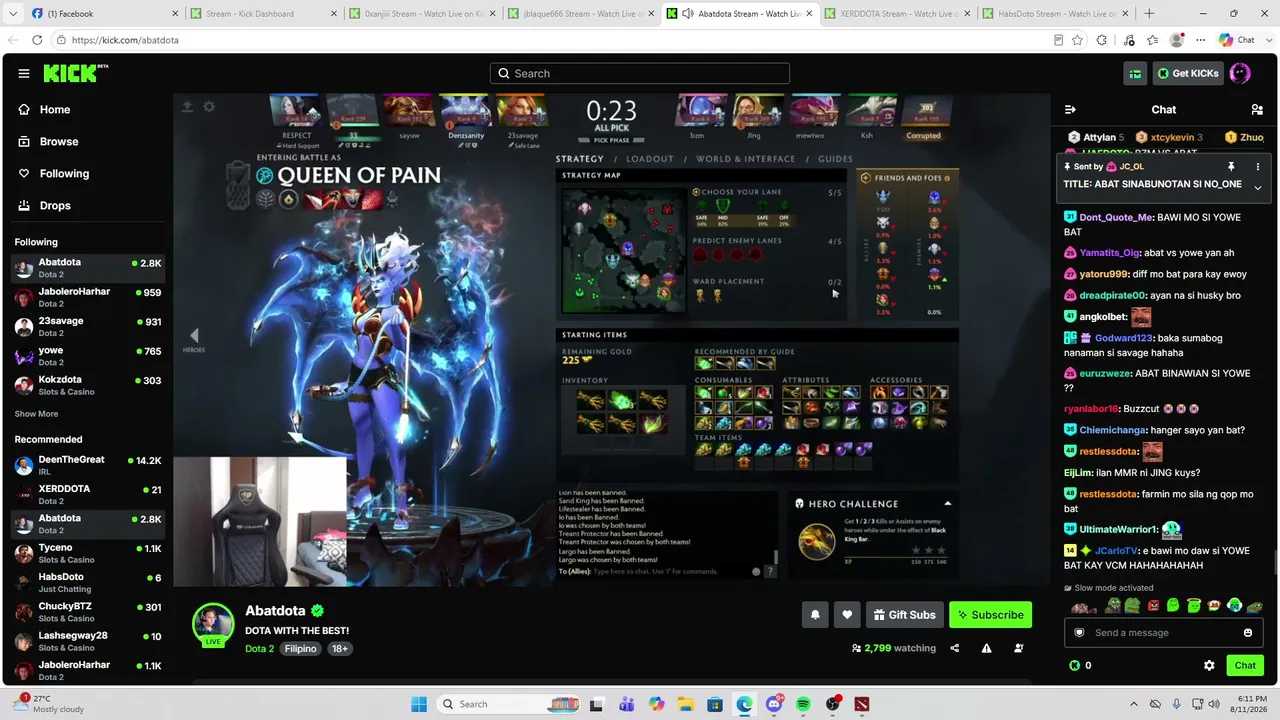Click the chat identity badge icon

1079,633
